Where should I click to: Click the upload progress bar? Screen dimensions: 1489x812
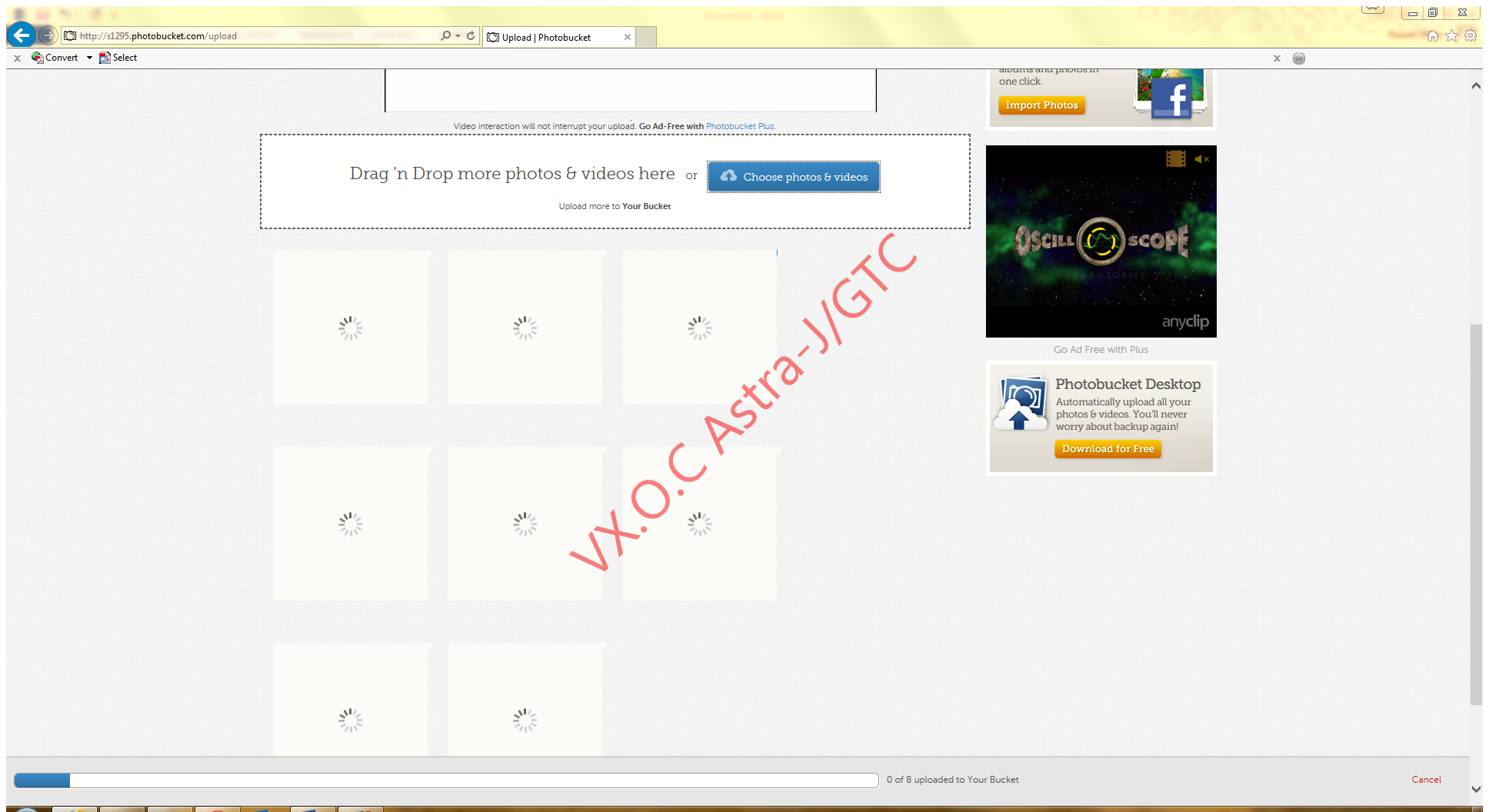tap(446, 780)
